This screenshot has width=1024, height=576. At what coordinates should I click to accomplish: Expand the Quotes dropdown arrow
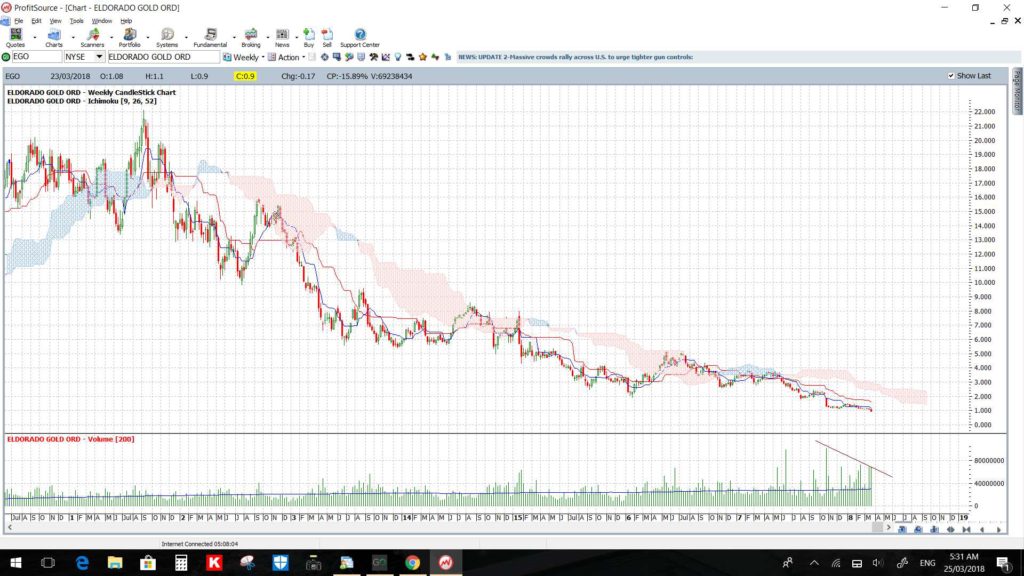pyautogui.click(x=35, y=37)
